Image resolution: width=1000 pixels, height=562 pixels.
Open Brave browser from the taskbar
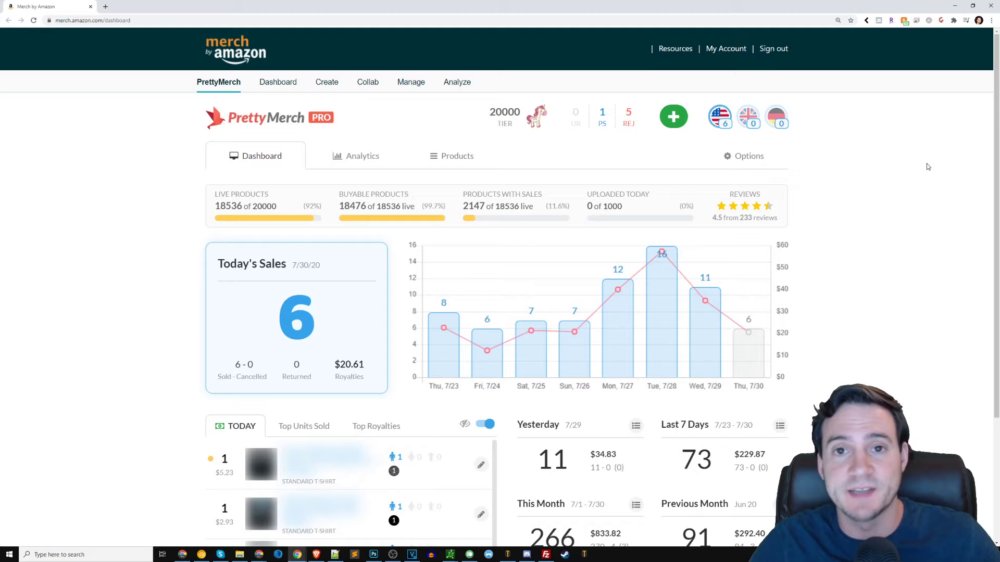(x=316, y=554)
